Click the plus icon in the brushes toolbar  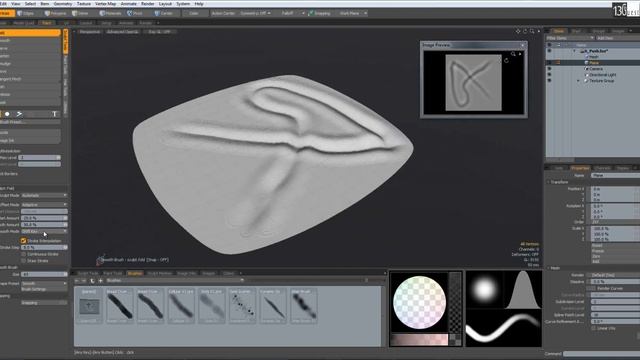click(x=100, y=280)
